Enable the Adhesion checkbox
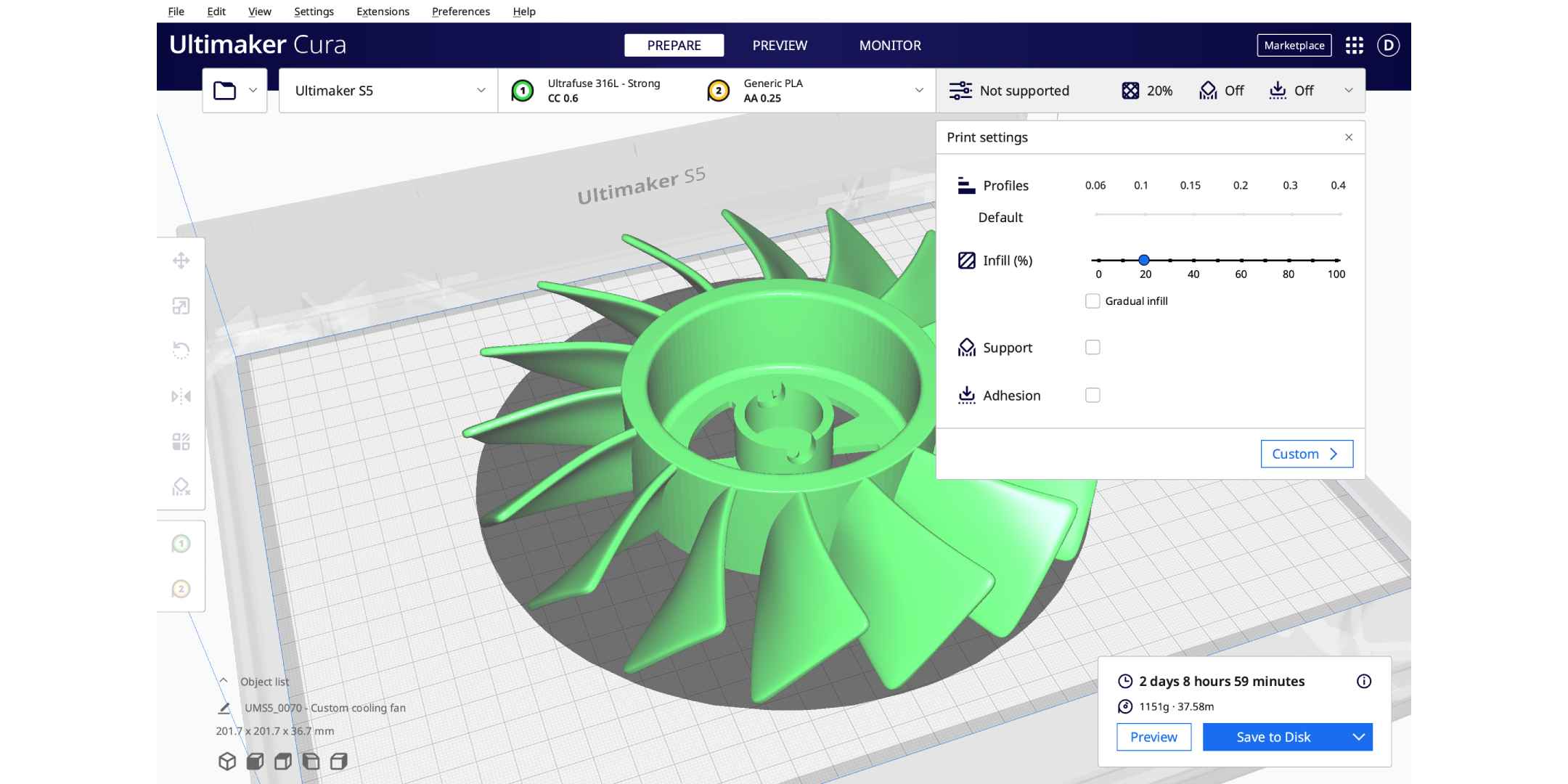 click(1093, 395)
